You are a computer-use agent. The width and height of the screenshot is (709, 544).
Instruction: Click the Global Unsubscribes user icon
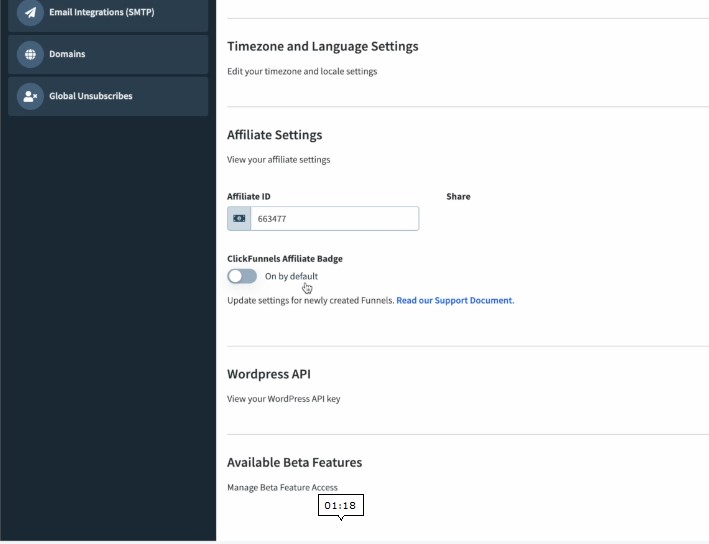click(x=30, y=96)
